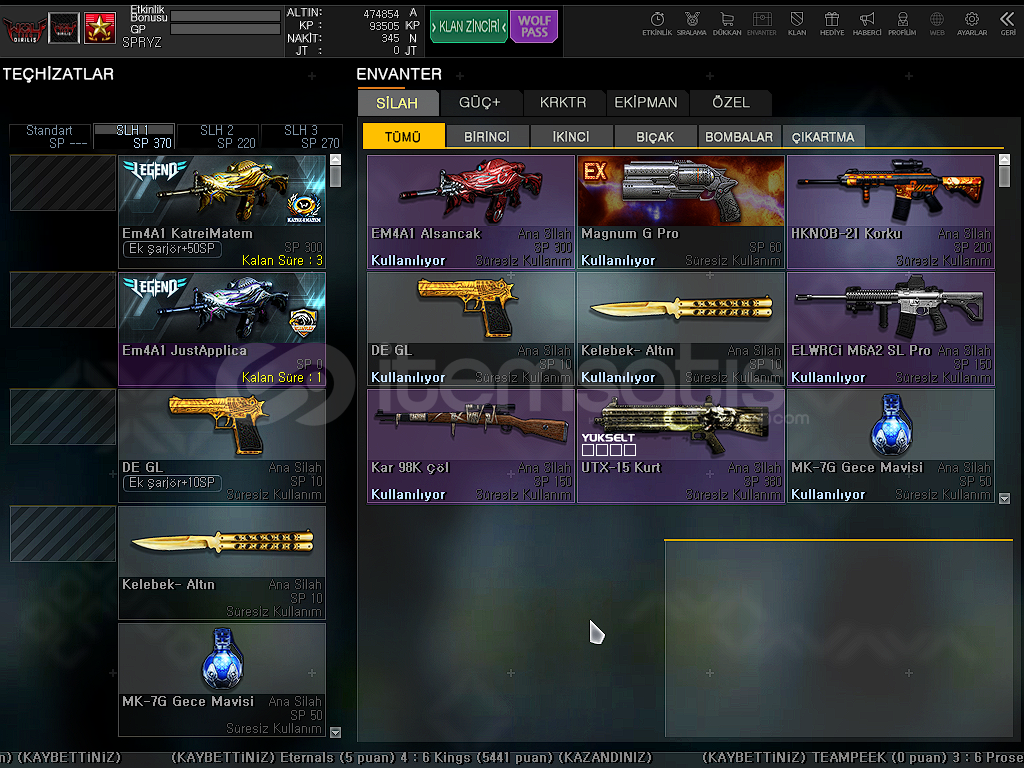Select the İKİNCİ weapon filter
The height and width of the screenshot is (768, 1024).
click(x=571, y=136)
